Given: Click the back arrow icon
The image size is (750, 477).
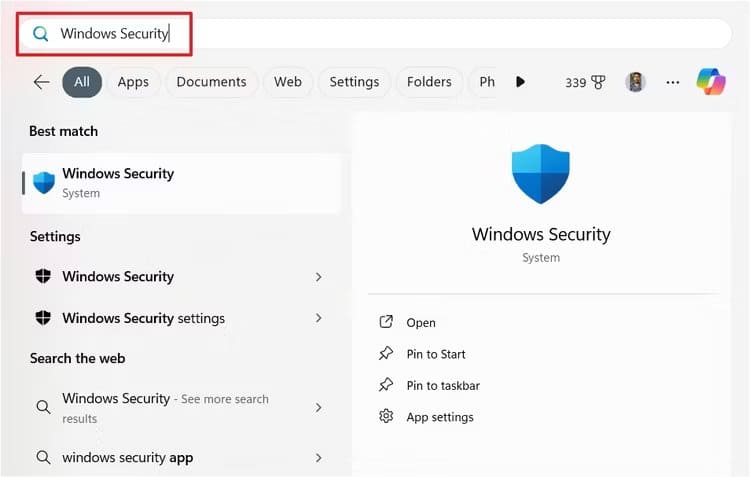Looking at the screenshot, I should (41, 82).
